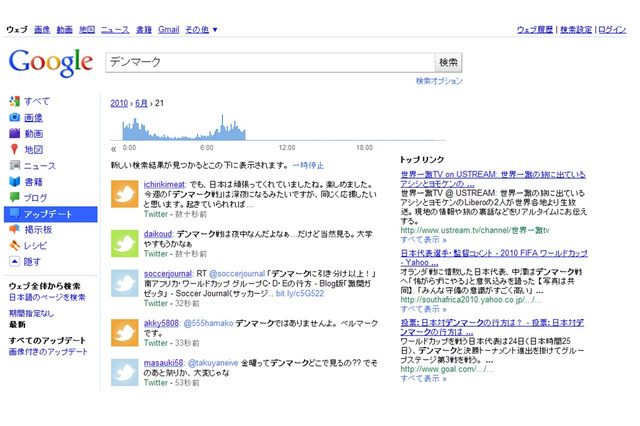Select 日本語のページを検索 filter
The image size is (640, 426).
click(x=47, y=297)
